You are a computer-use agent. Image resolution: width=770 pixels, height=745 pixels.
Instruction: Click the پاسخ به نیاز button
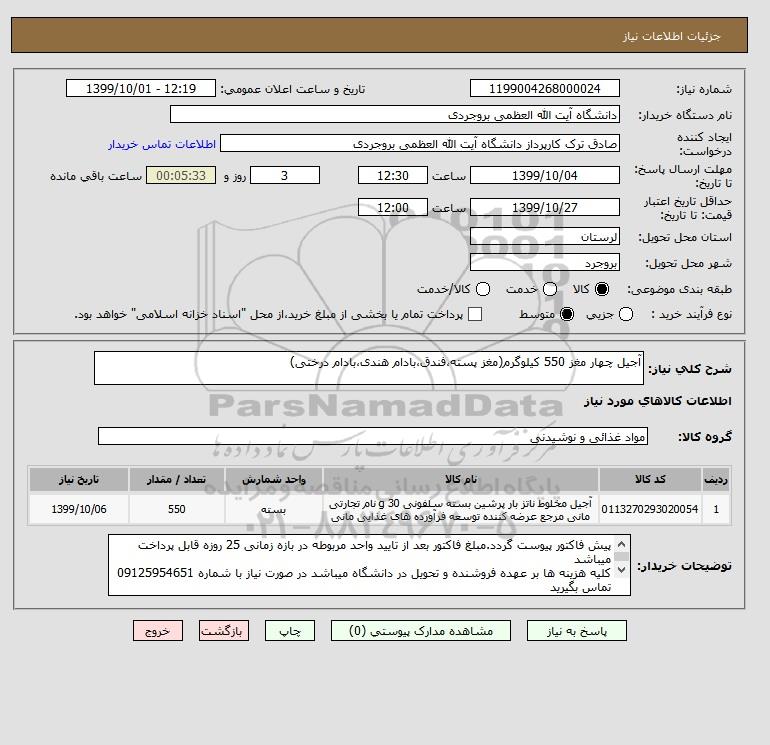pyautogui.click(x=577, y=631)
